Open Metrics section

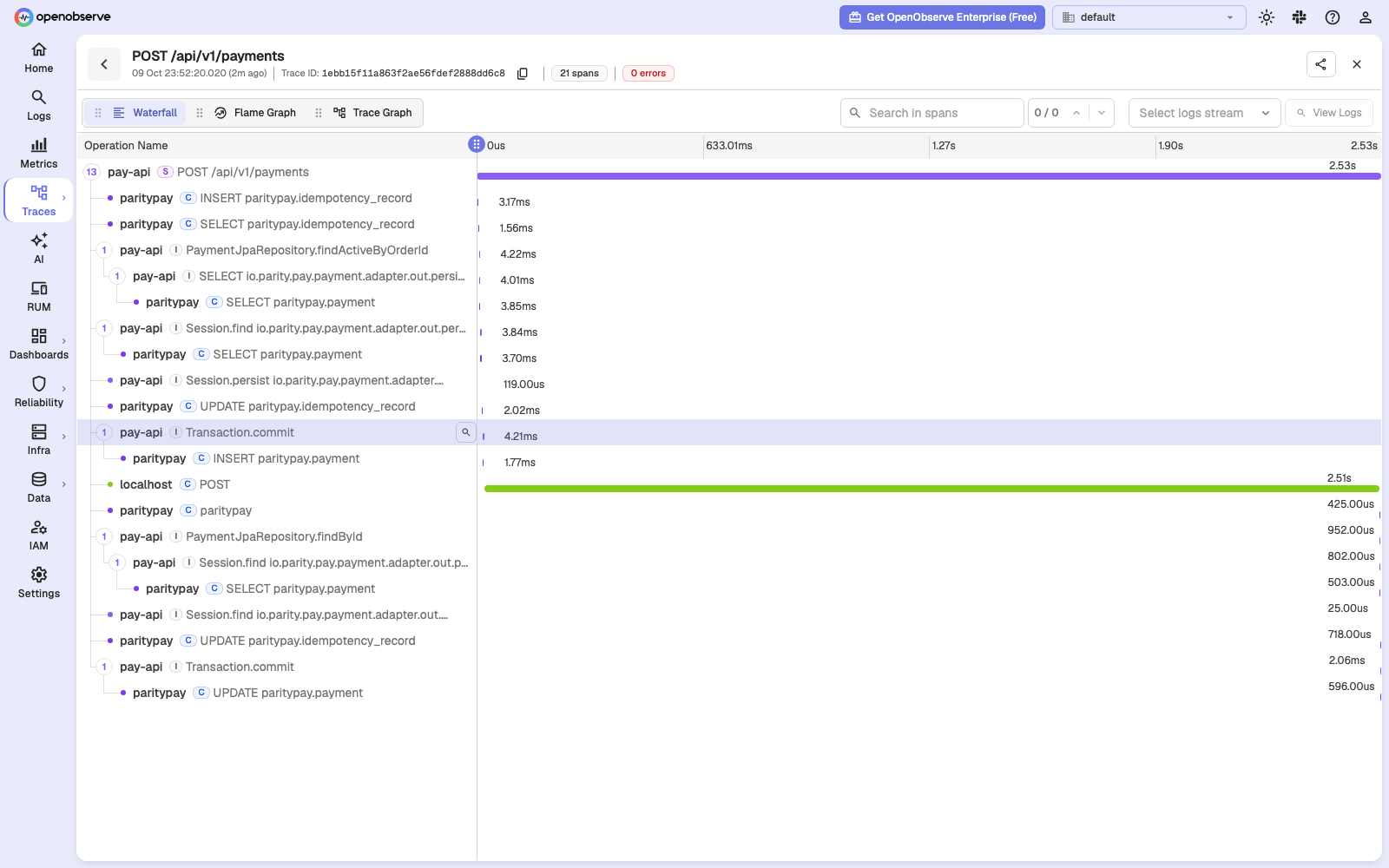click(x=38, y=154)
